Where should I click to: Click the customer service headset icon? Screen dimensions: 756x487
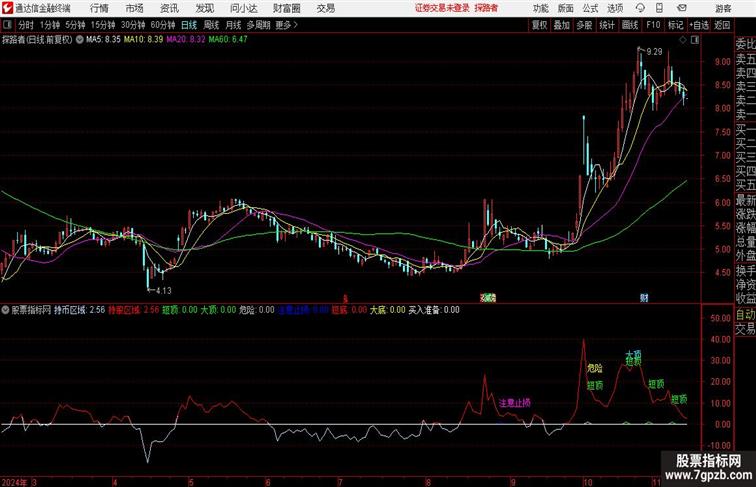640,8
